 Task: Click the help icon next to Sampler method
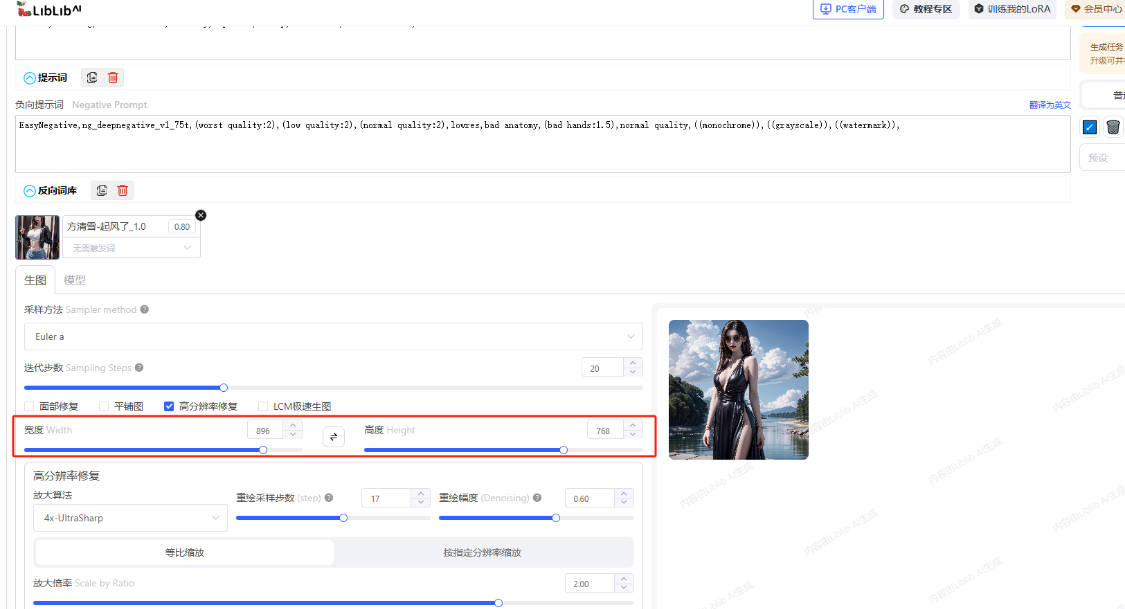point(145,310)
